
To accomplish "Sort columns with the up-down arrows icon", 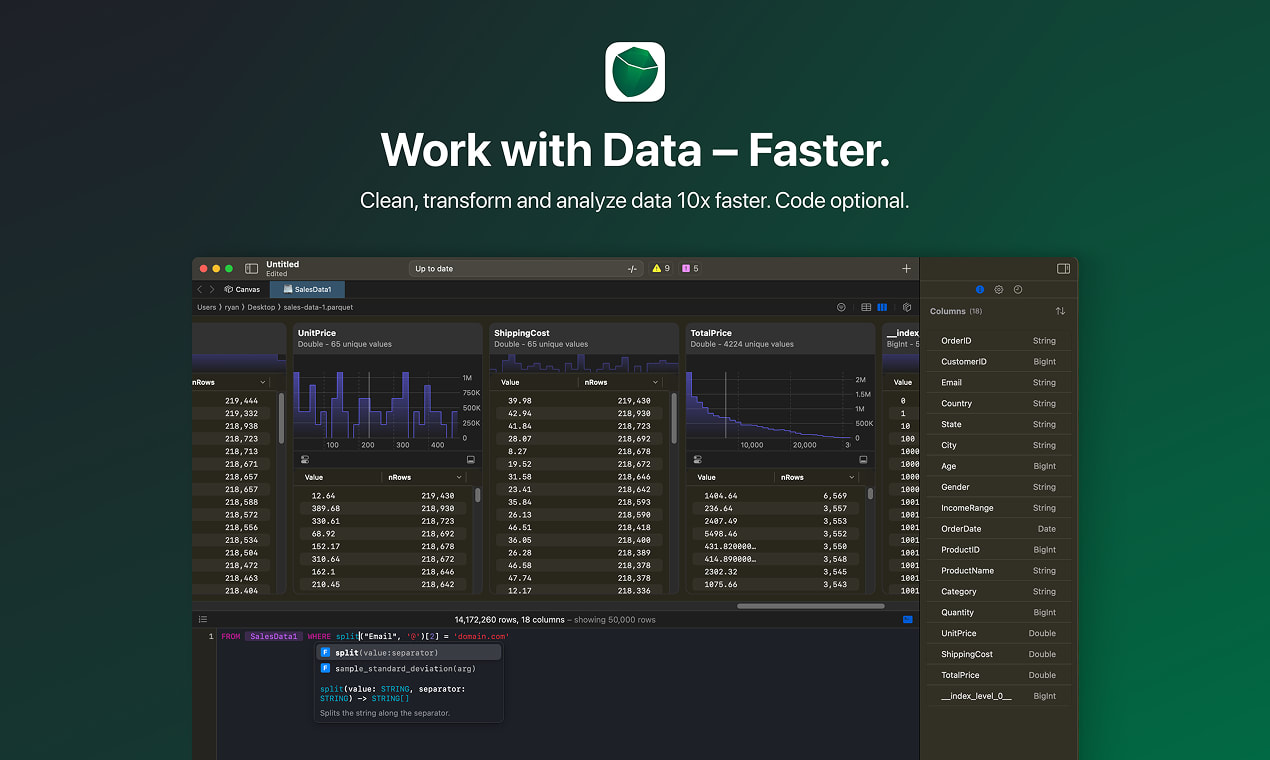I will 1060,311.
